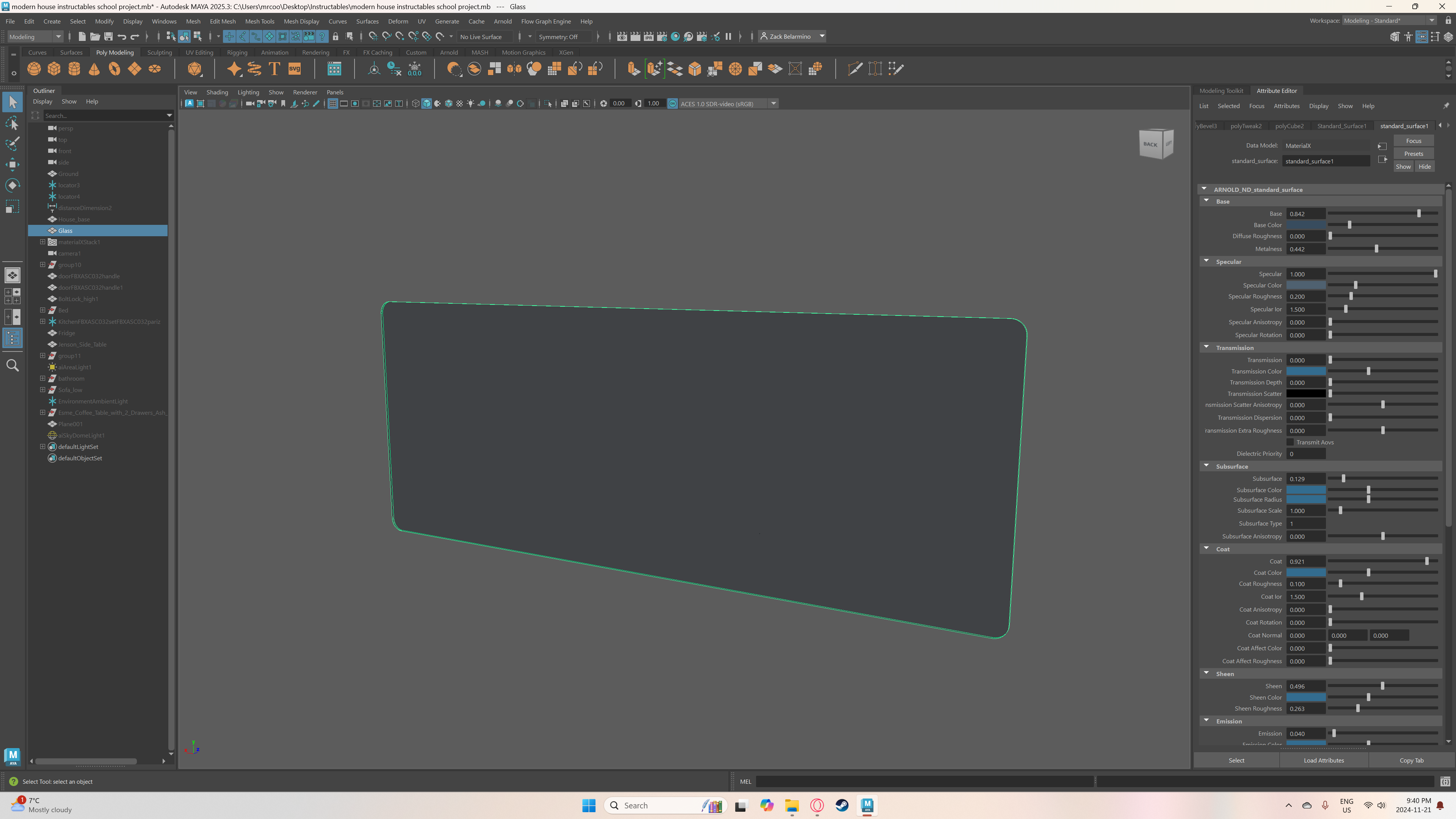Click the Undo icon in status line
Image resolution: width=1456 pixels, height=819 pixels.
point(121,37)
